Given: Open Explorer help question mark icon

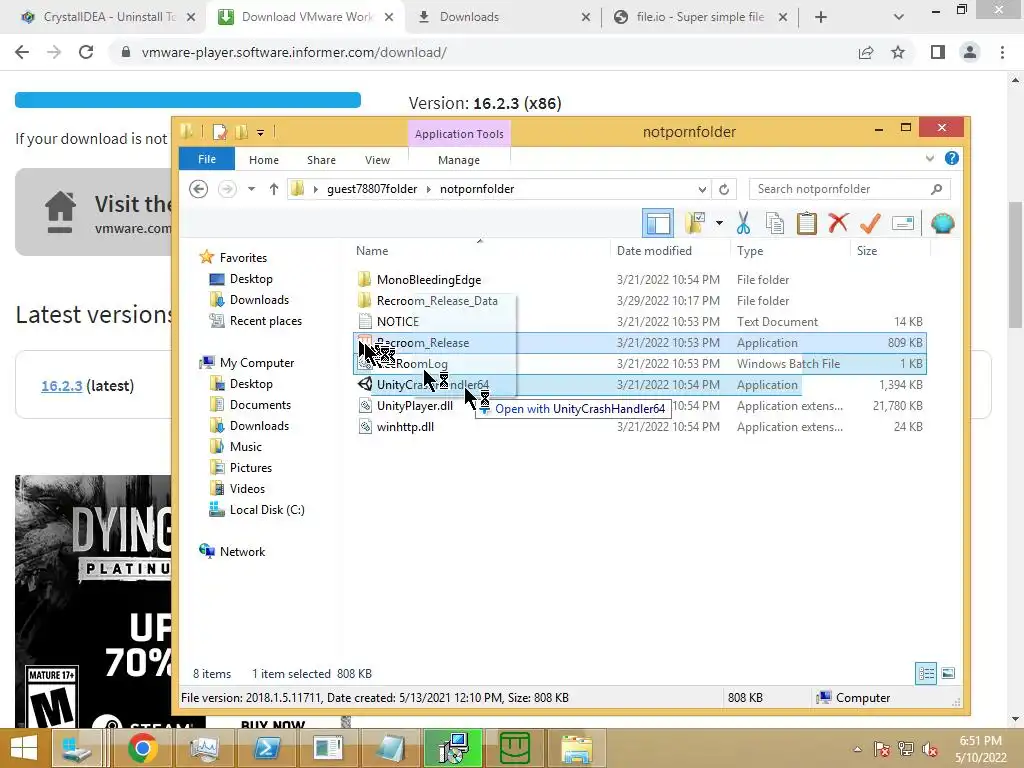Looking at the screenshot, I should click(x=952, y=158).
